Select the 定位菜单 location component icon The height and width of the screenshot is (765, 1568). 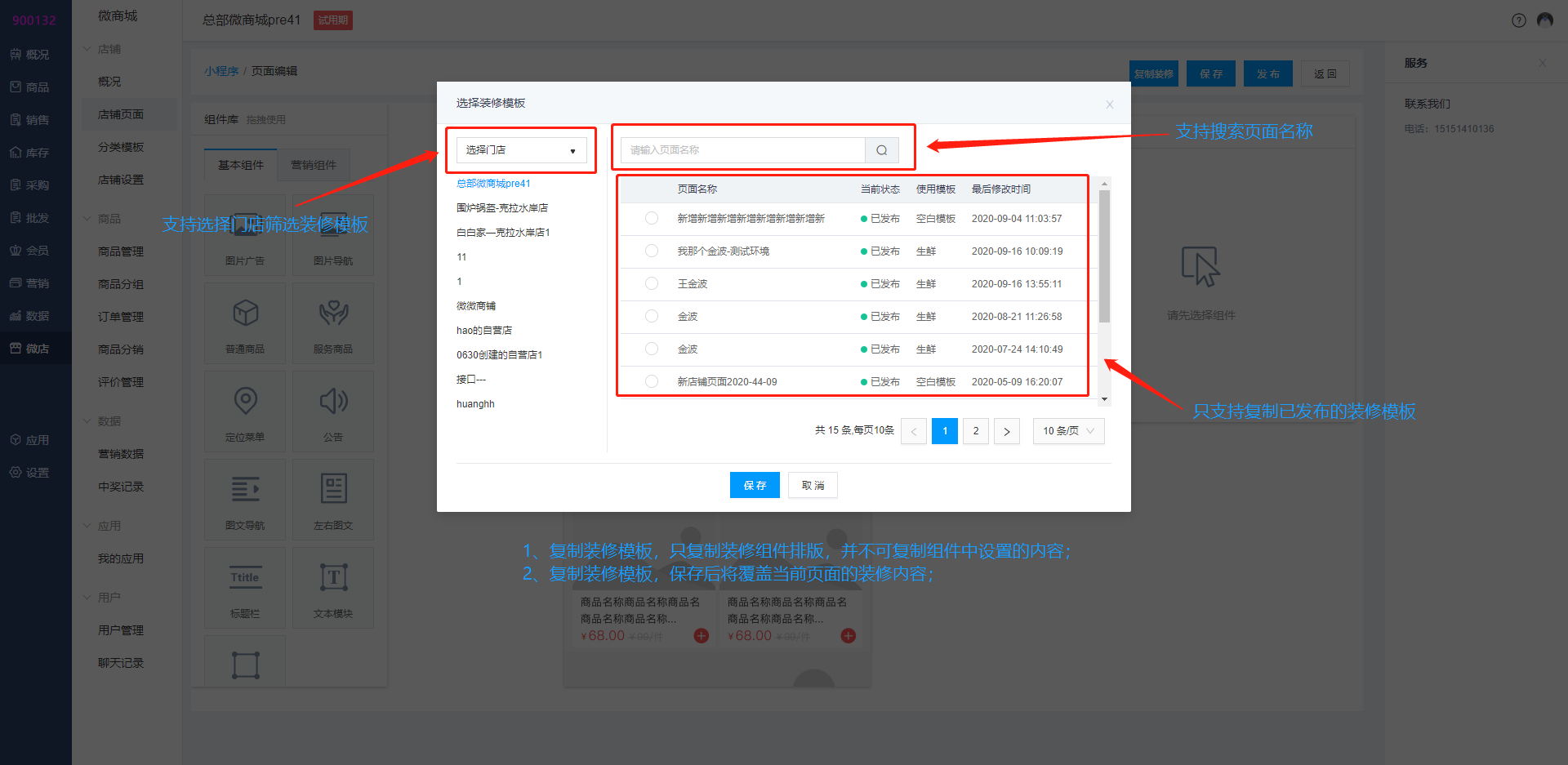[245, 401]
